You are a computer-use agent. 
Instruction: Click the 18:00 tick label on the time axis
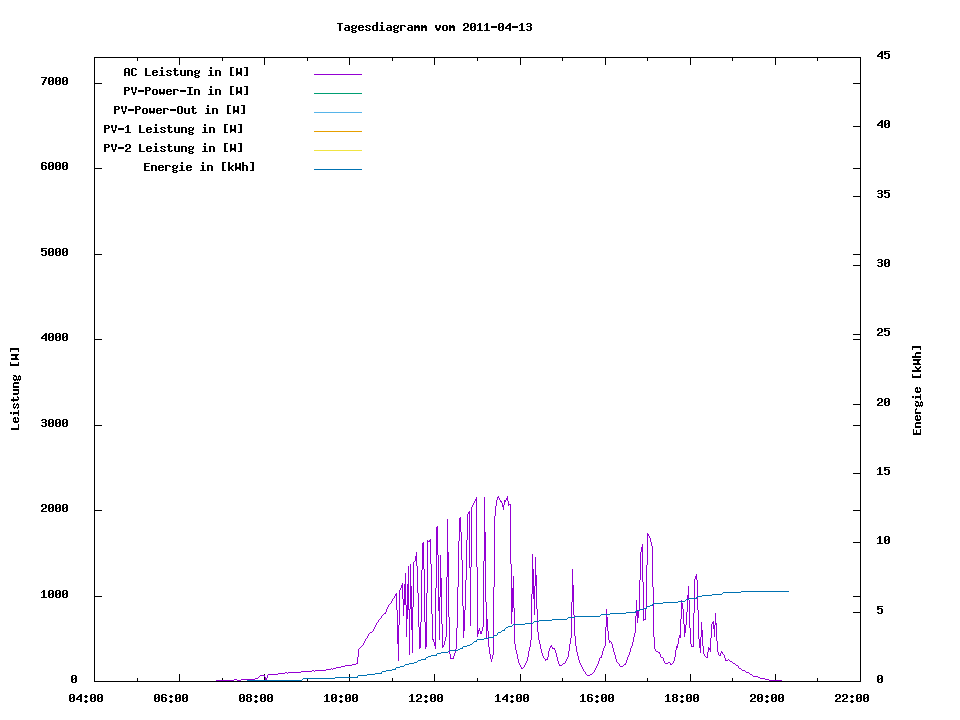(x=682, y=698)
